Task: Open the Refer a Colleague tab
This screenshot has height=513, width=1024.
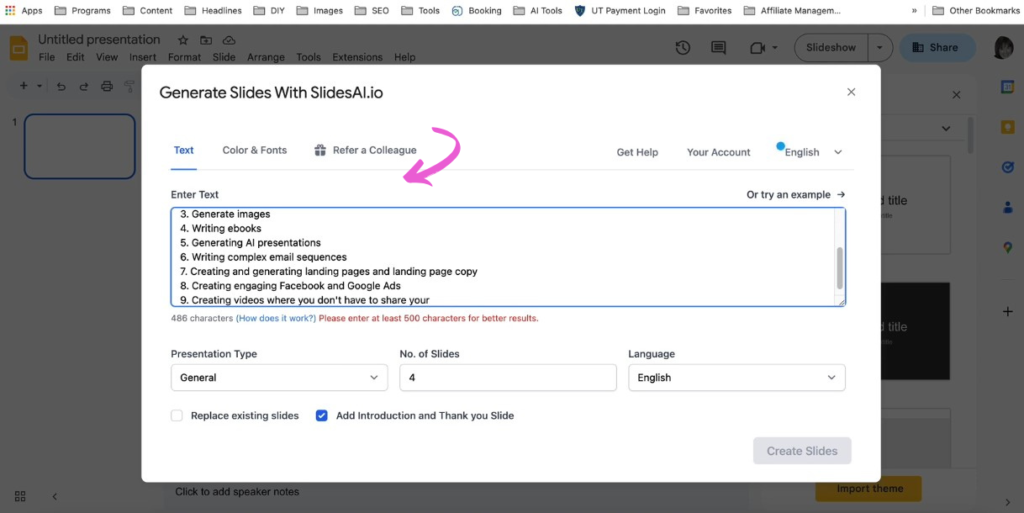Action: 365,150
